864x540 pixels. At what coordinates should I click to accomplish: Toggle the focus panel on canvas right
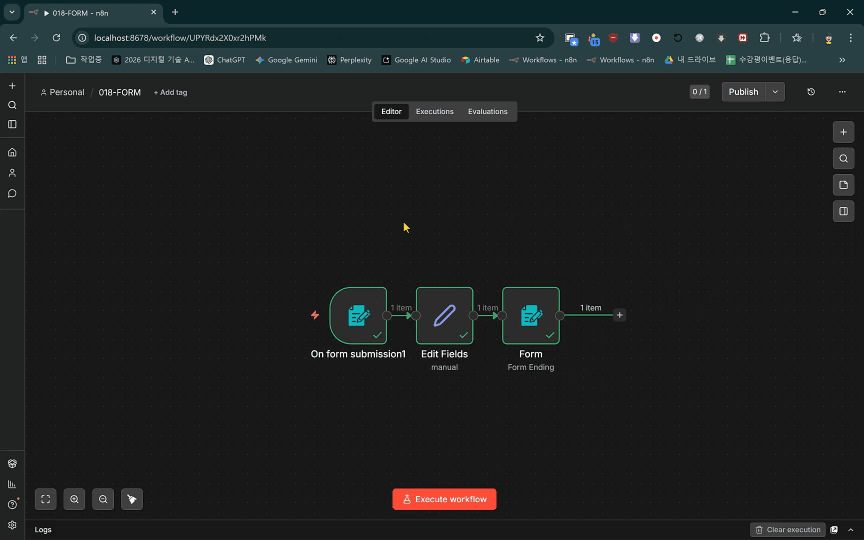point(843,211)
